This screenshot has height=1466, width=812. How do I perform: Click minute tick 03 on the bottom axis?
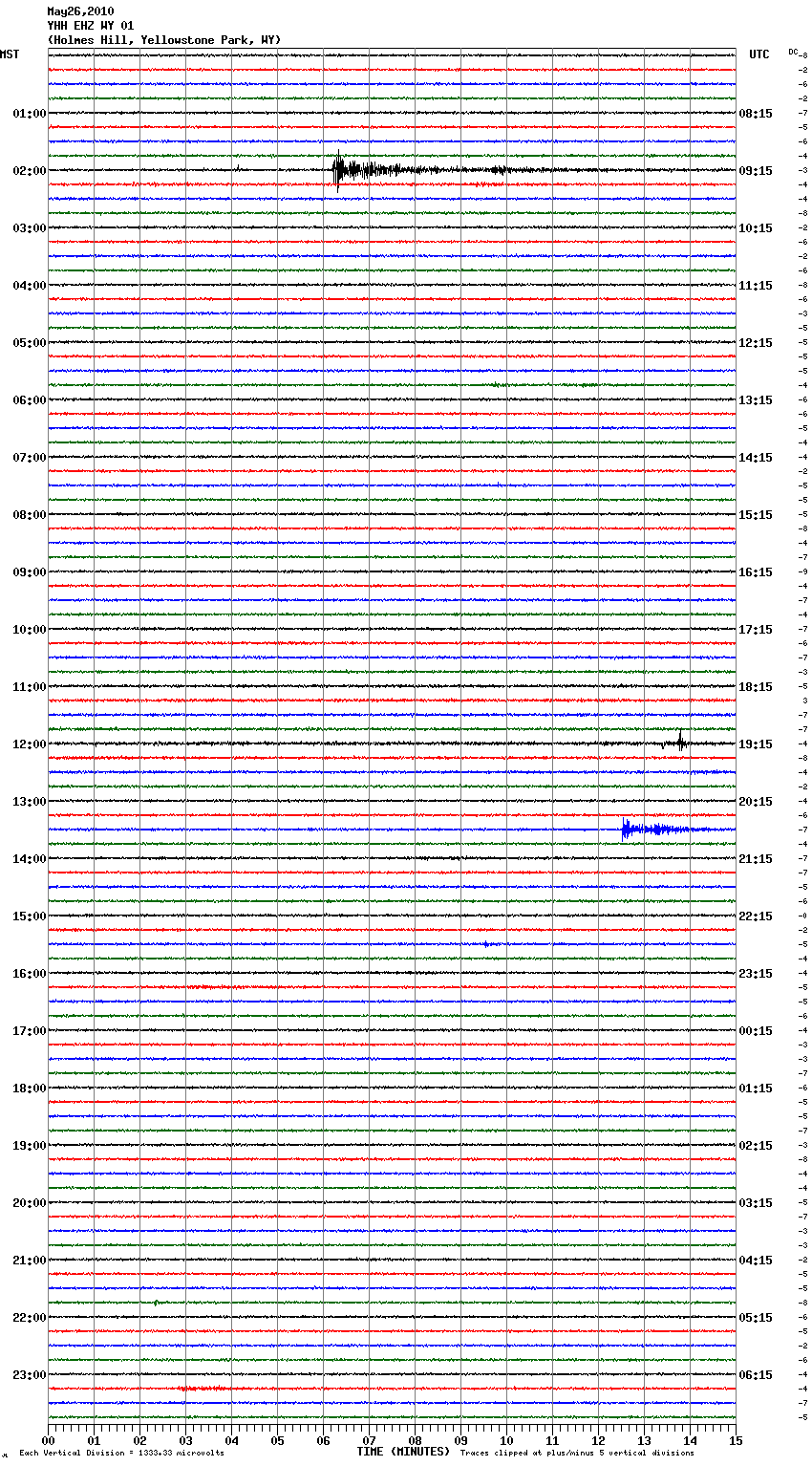click(x=186, y=1439)
